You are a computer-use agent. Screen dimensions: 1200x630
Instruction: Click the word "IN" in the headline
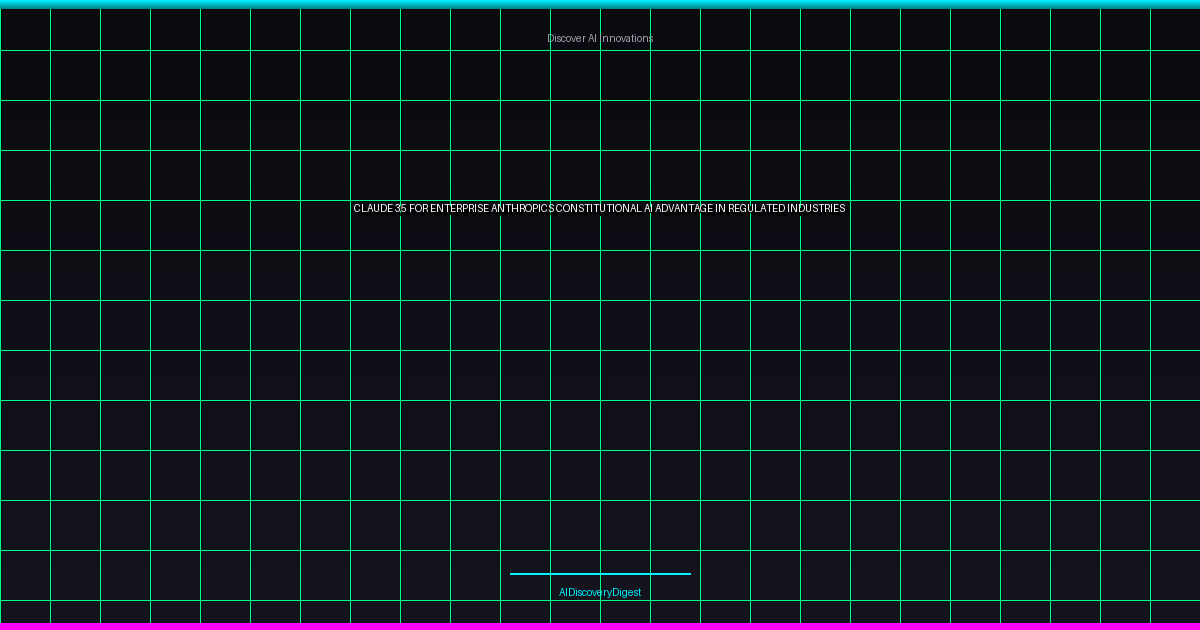720,209
